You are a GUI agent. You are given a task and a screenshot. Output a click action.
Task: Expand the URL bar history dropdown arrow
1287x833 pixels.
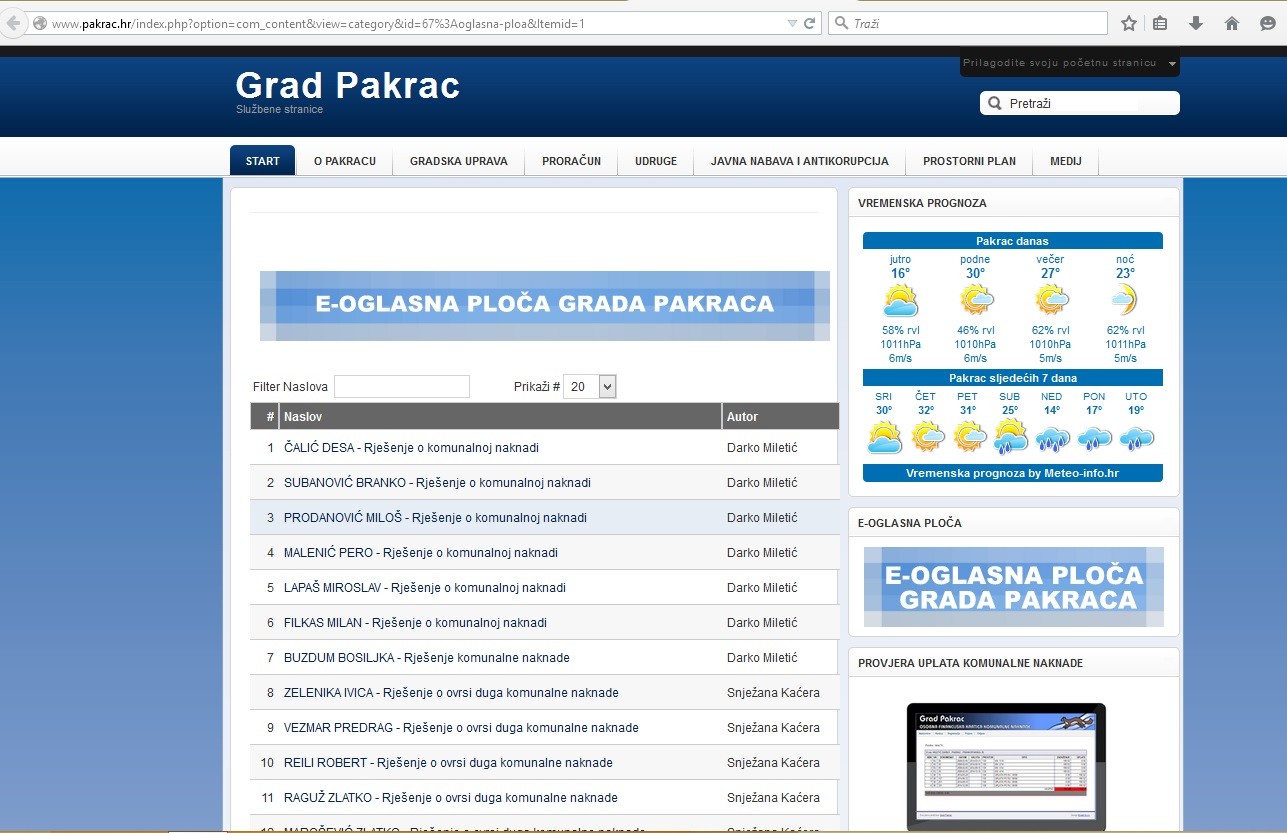(x=792, y=23)
